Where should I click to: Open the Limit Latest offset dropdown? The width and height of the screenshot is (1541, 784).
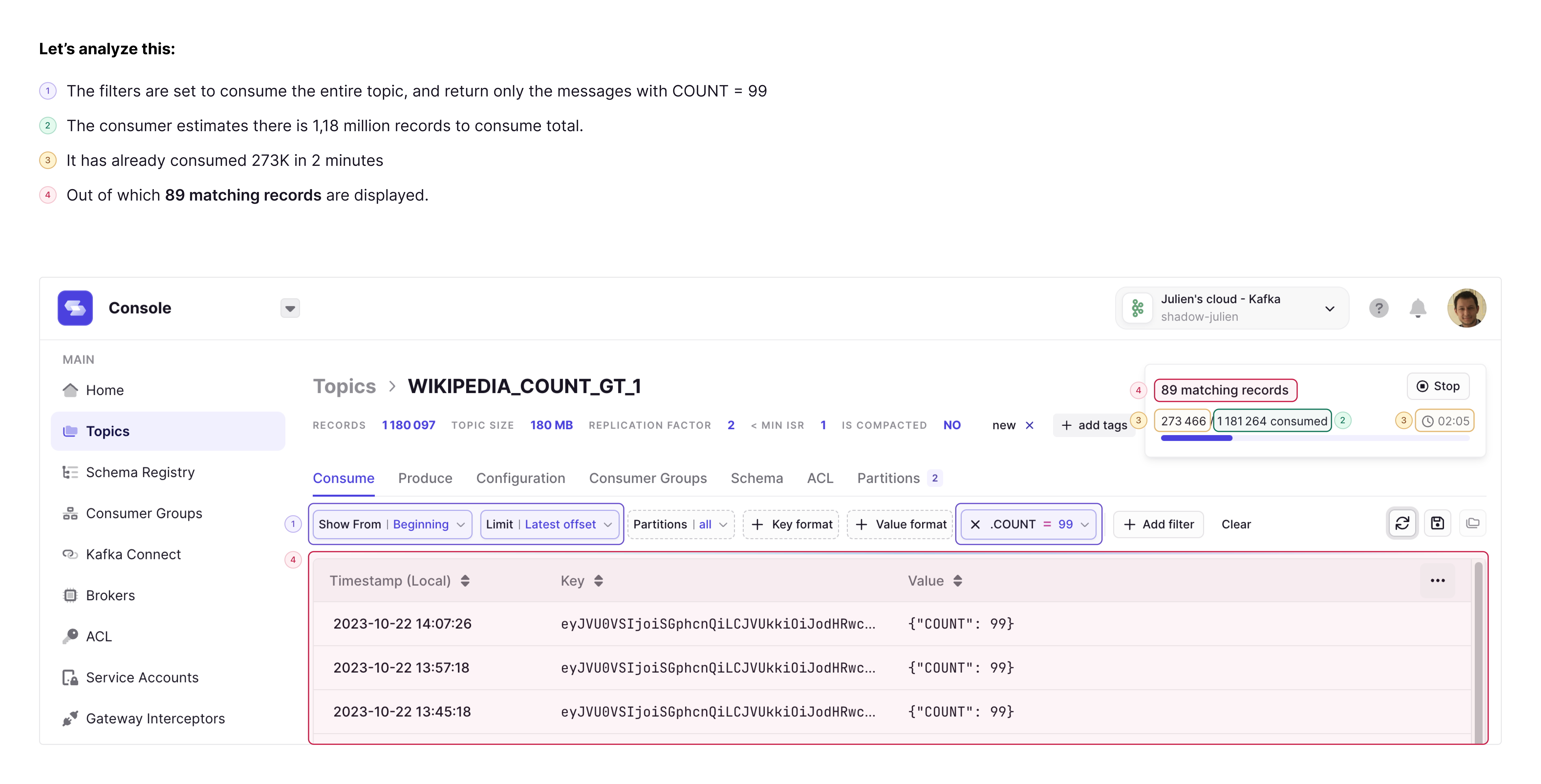550,525
